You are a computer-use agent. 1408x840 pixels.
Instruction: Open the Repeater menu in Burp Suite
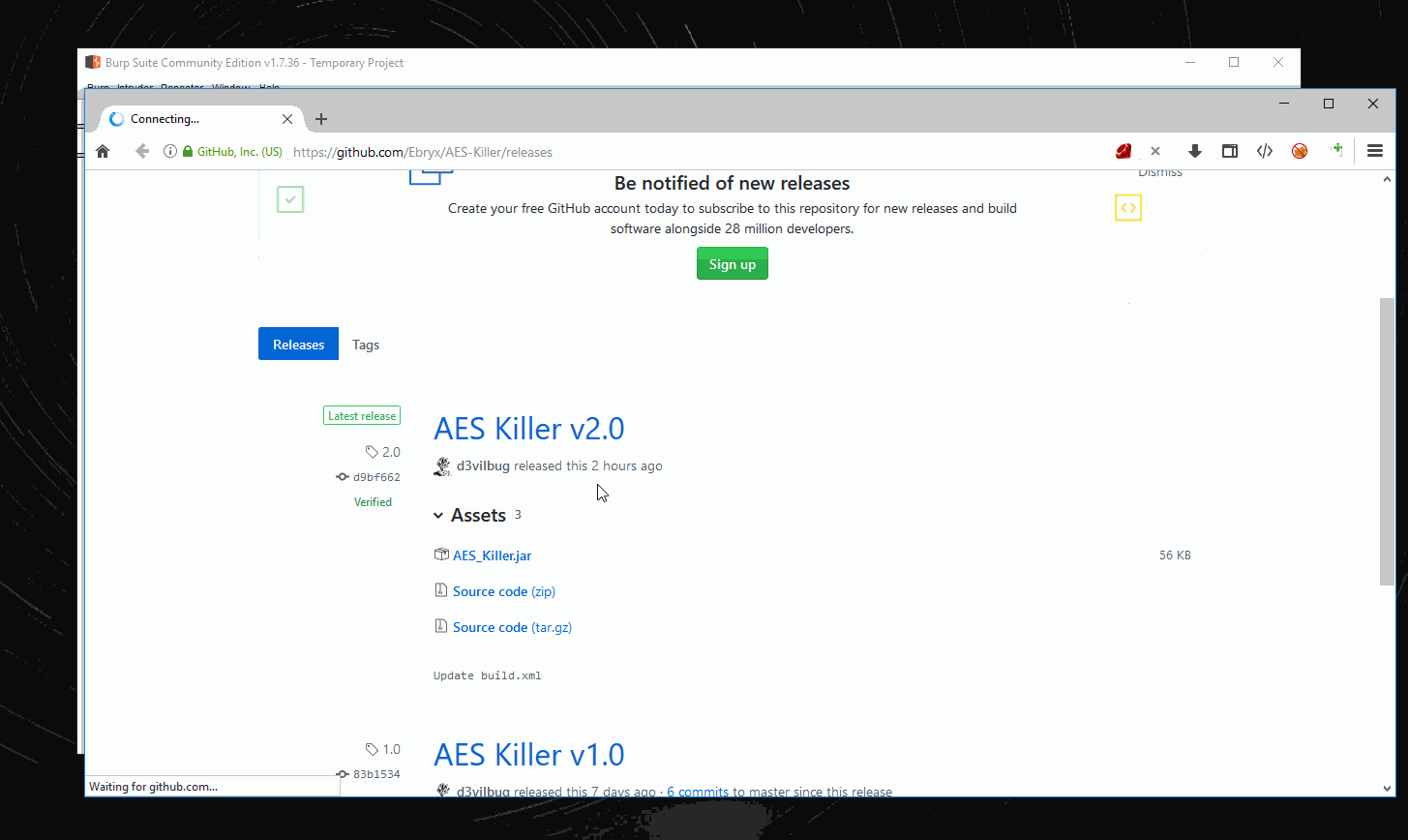[x=181, y=87]
